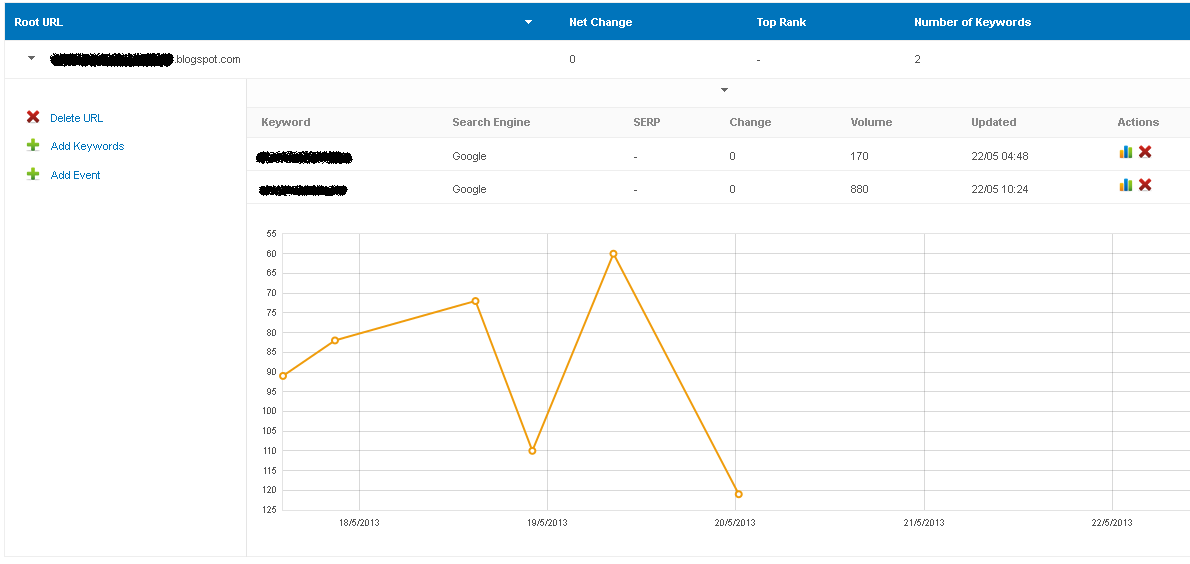Open chart icon for the 880-volume keyword
Viewport: 1190px width, 564px height.
click(1125, 184)
